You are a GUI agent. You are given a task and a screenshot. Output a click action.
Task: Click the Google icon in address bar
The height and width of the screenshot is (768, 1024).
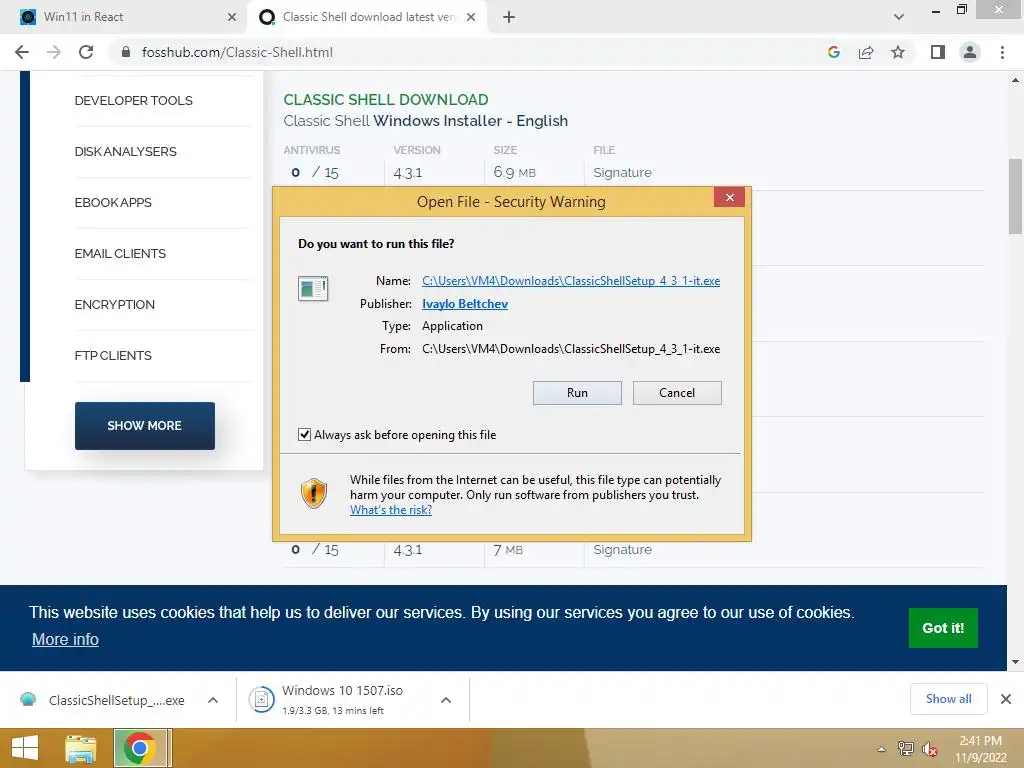[x=833, y=52]
